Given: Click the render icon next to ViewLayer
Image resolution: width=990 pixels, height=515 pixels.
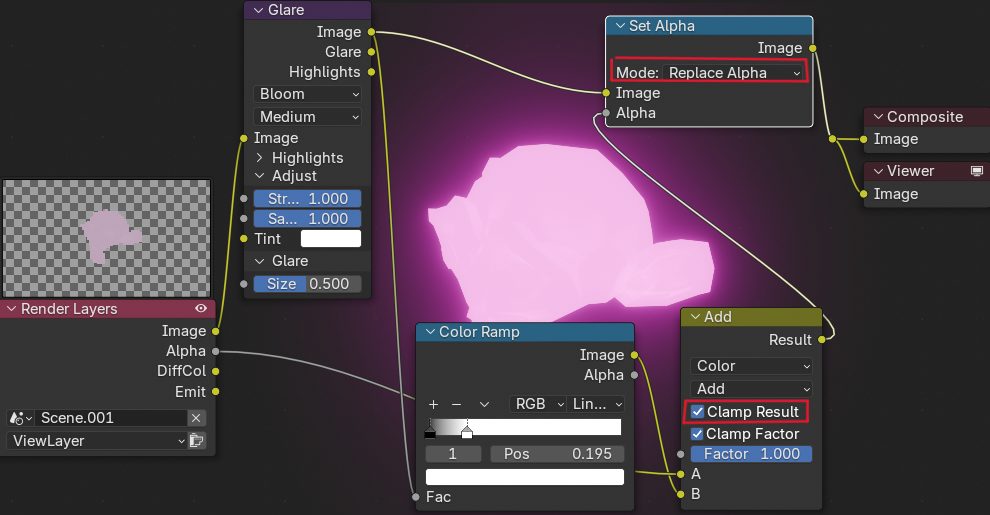Looking at the screenshot, I should point(197,440).
